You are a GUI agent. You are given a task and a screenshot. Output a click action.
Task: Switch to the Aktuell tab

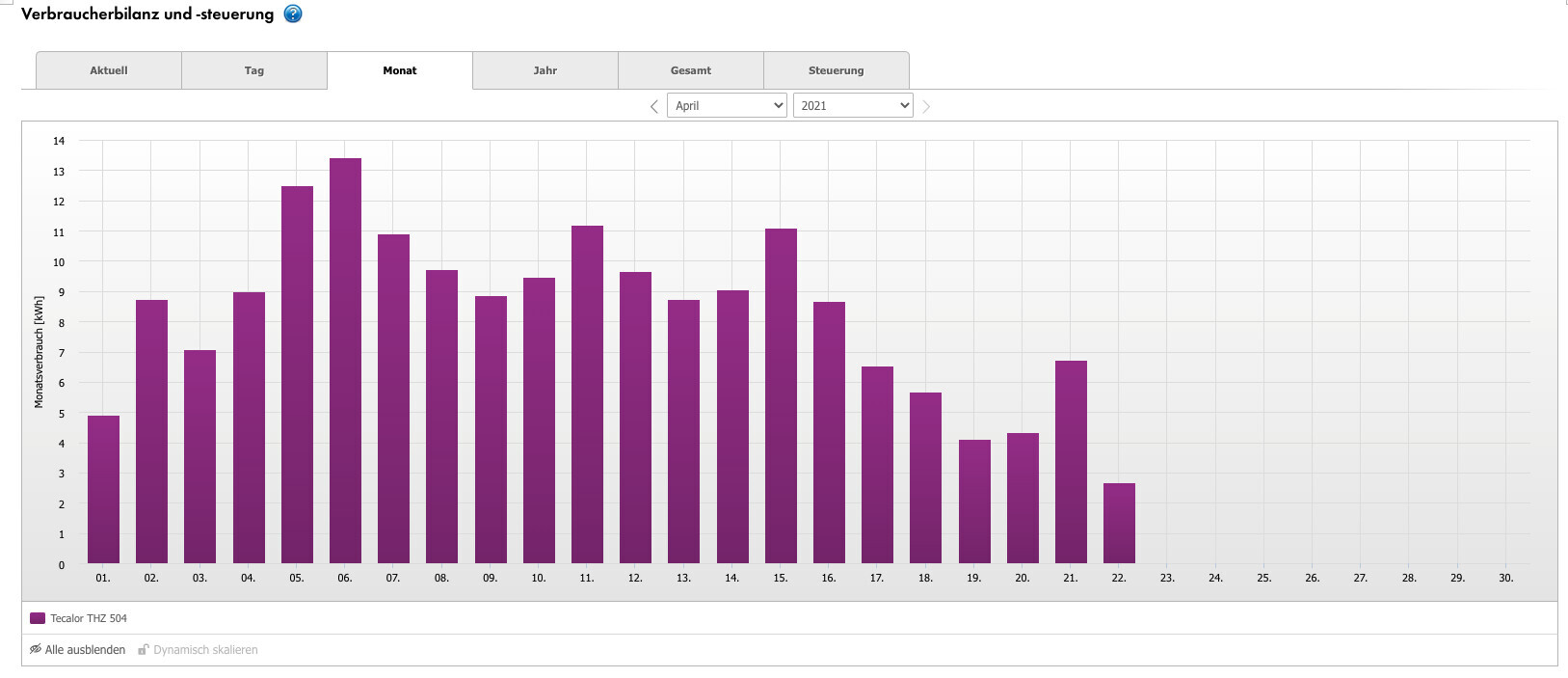(x=109, y=70)
